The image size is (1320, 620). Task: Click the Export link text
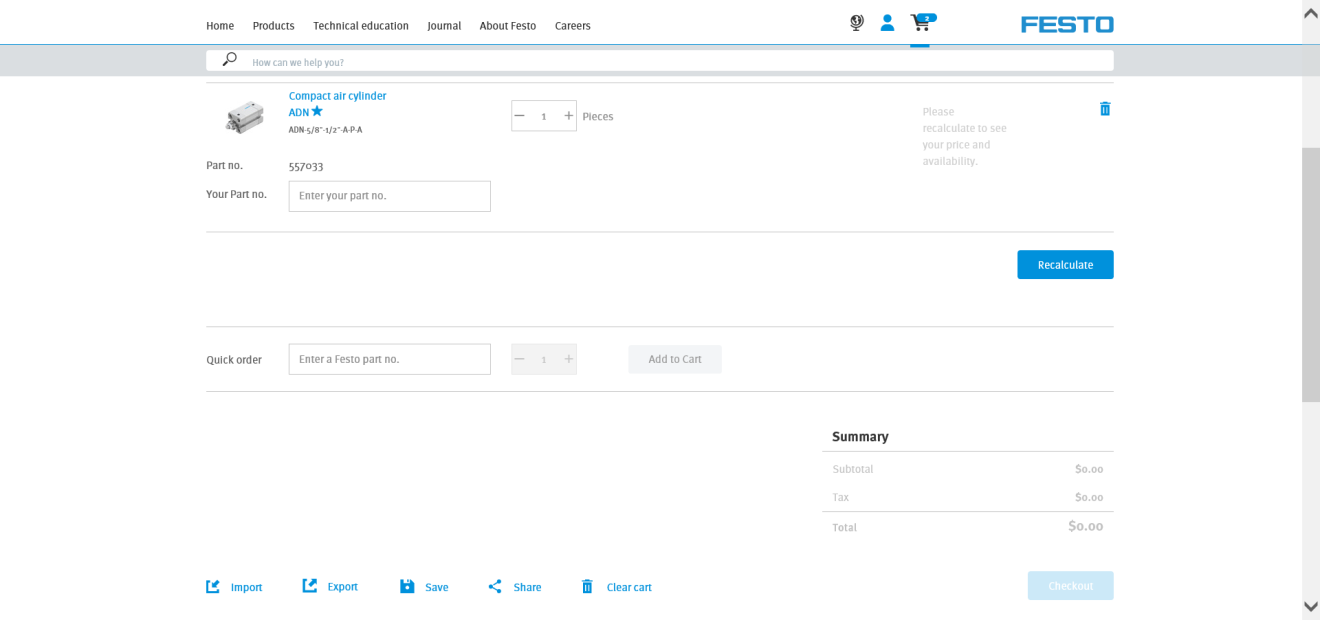click(x=343, y=586)
